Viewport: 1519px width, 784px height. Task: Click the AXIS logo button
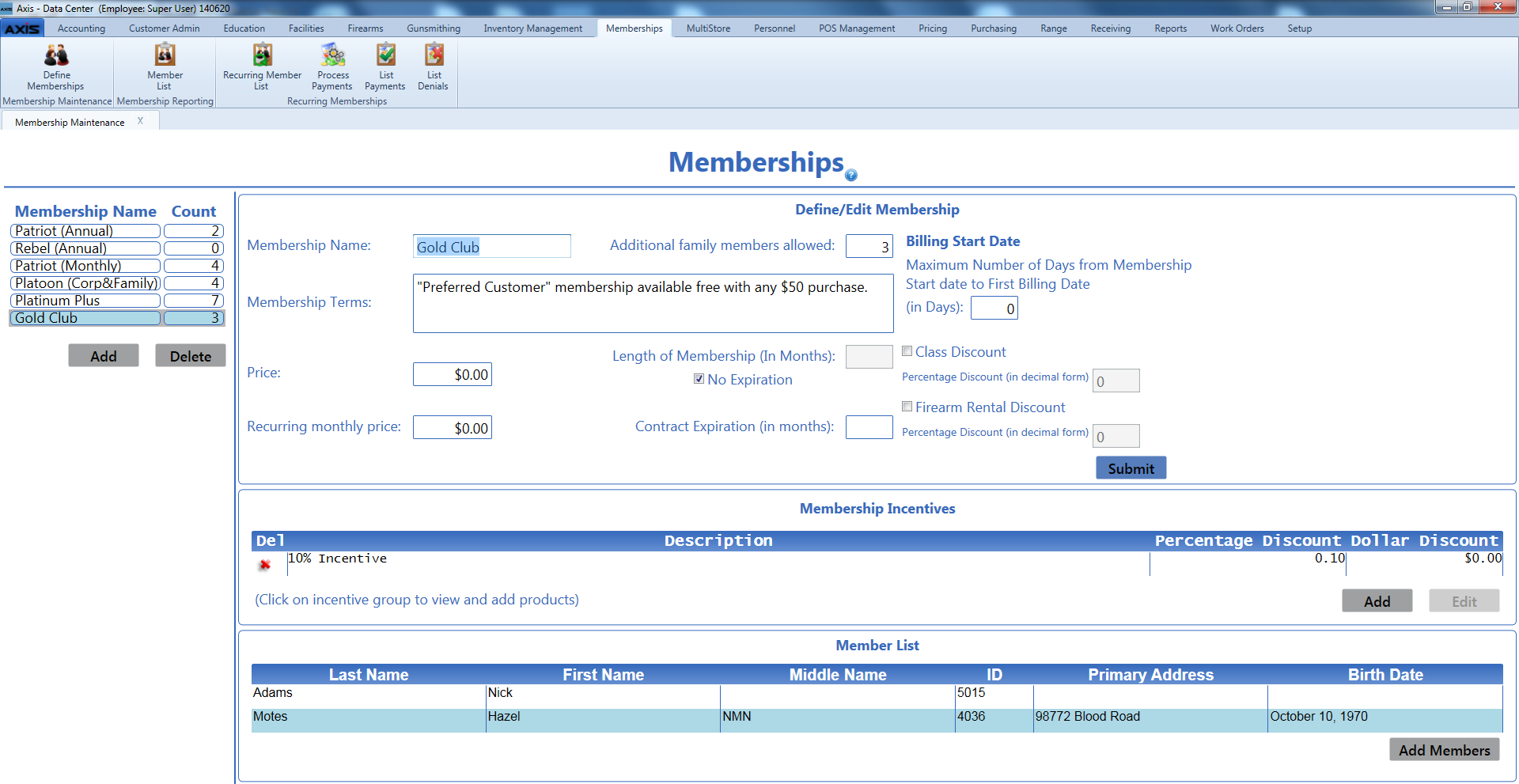click(22, 28)
